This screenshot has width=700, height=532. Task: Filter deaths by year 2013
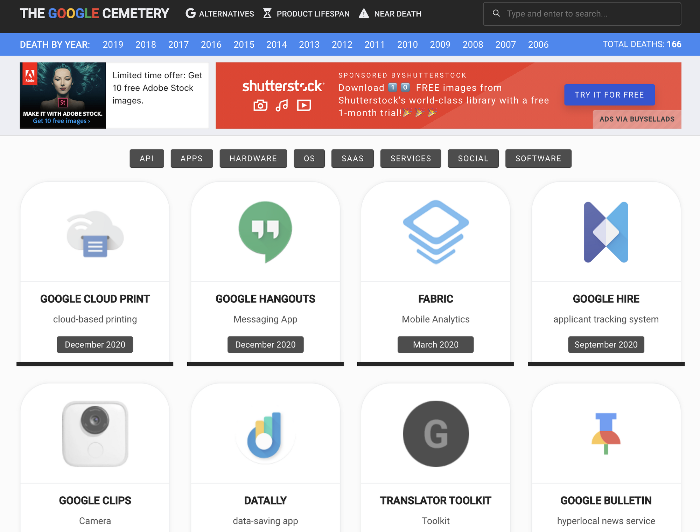click(309, 45)
